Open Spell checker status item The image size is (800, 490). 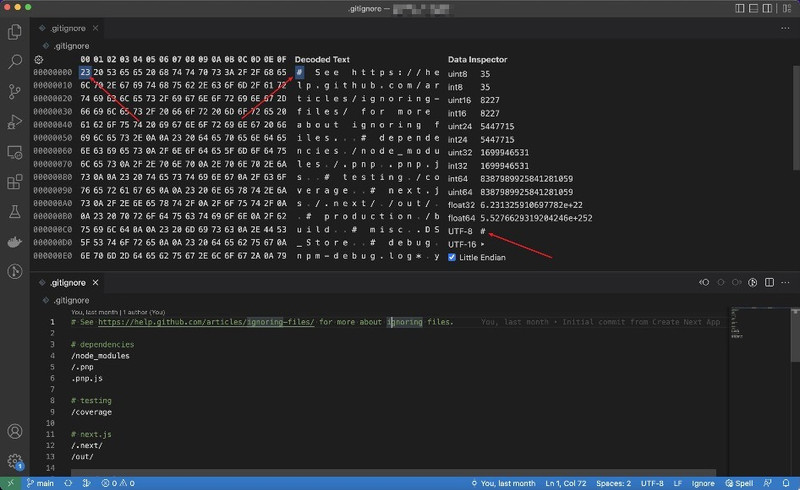[x=739, y=483]
